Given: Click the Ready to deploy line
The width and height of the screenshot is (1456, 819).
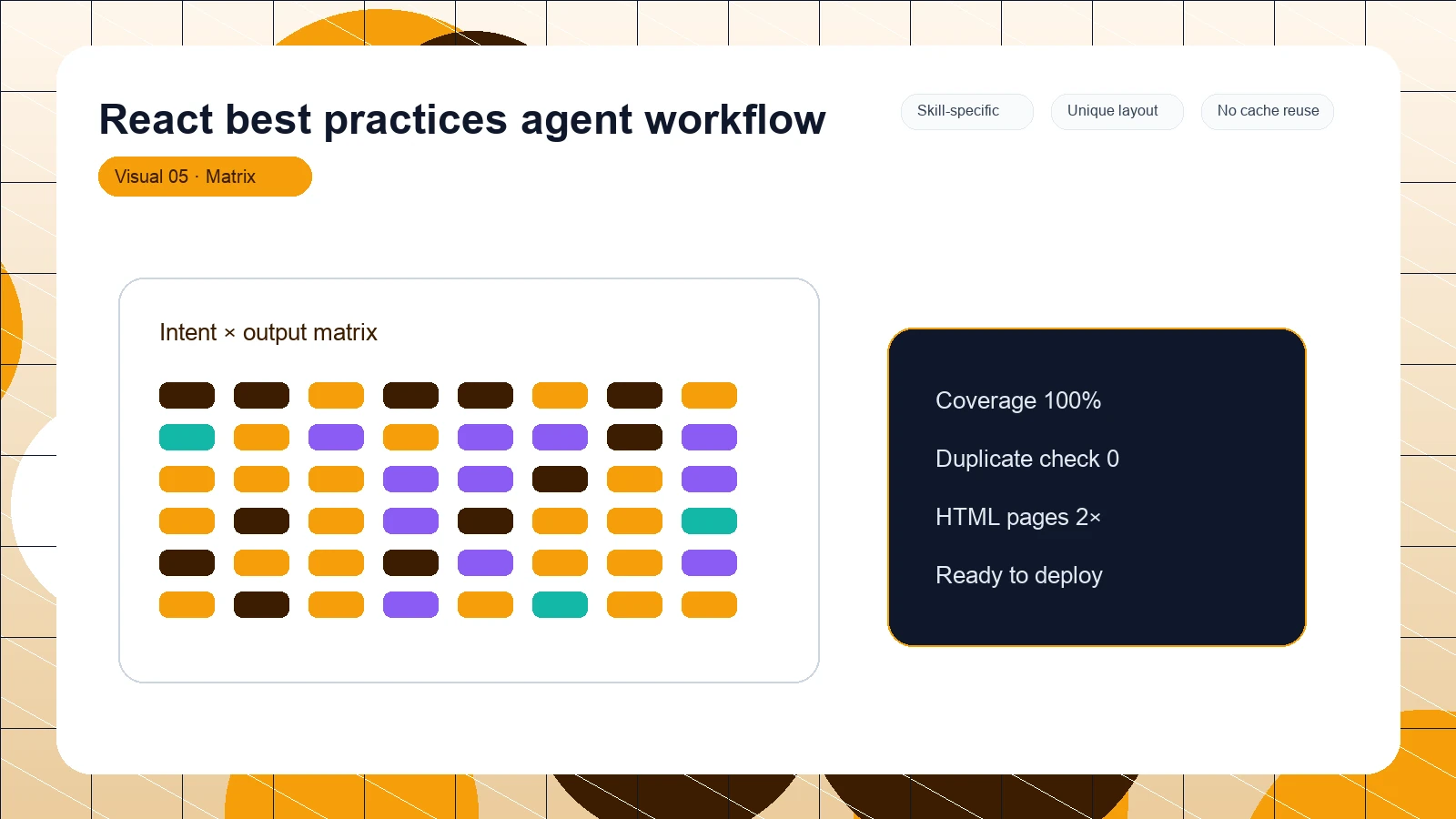Looking at the screenshot, I should click(1019, 575).
